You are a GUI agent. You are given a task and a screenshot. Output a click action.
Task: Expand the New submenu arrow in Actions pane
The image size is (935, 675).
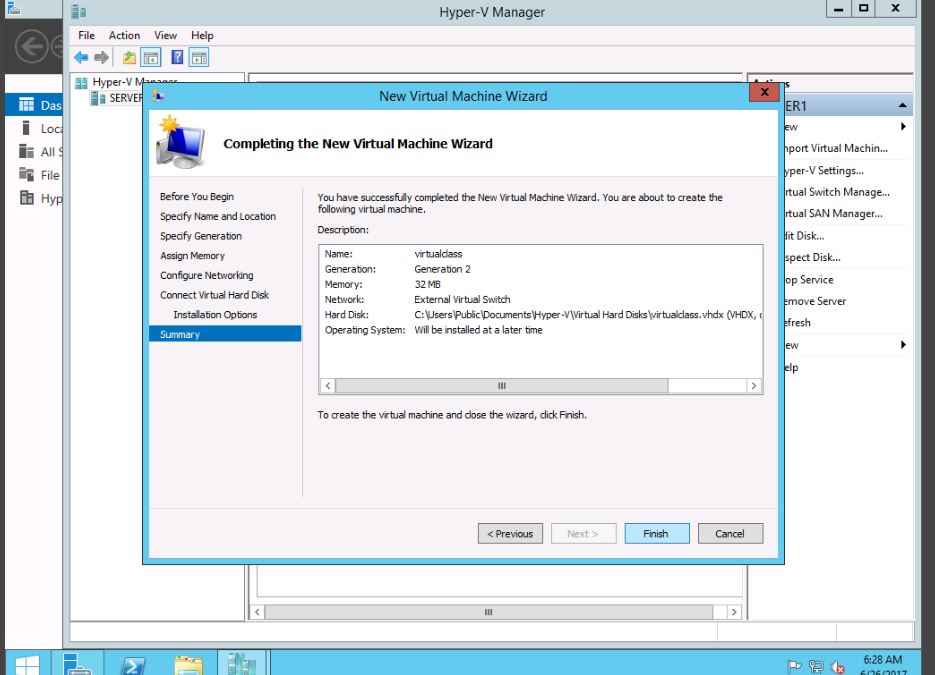coord(903,126)
